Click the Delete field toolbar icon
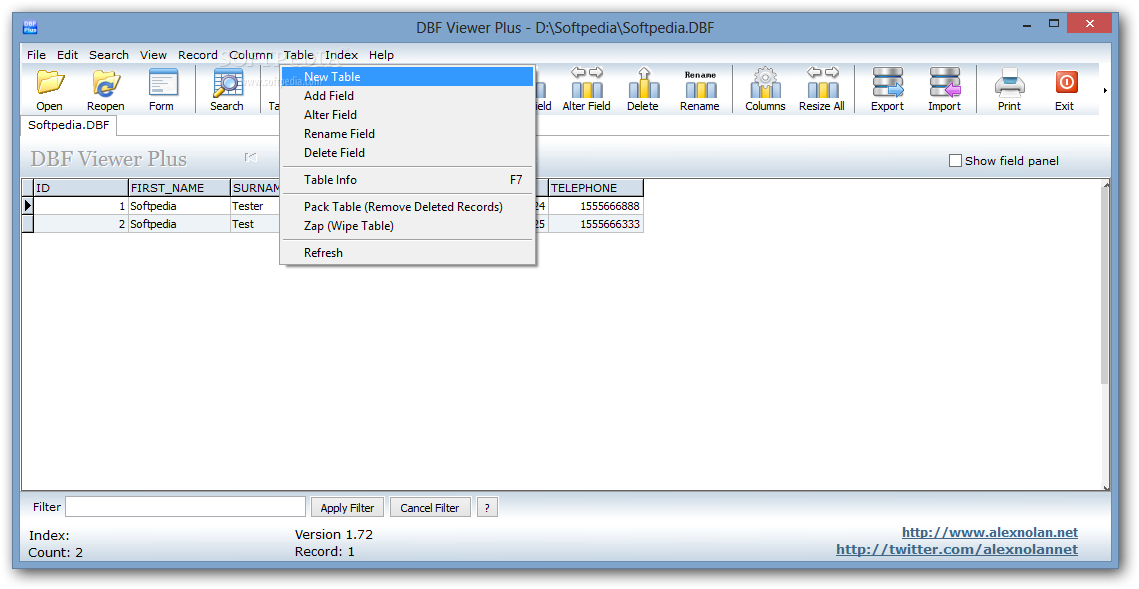Screen dimensions: 1139x589 point(643,90)
